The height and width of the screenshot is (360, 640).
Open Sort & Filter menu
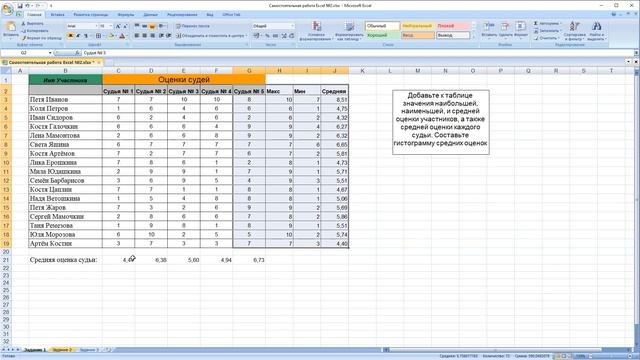click(575, 31)
